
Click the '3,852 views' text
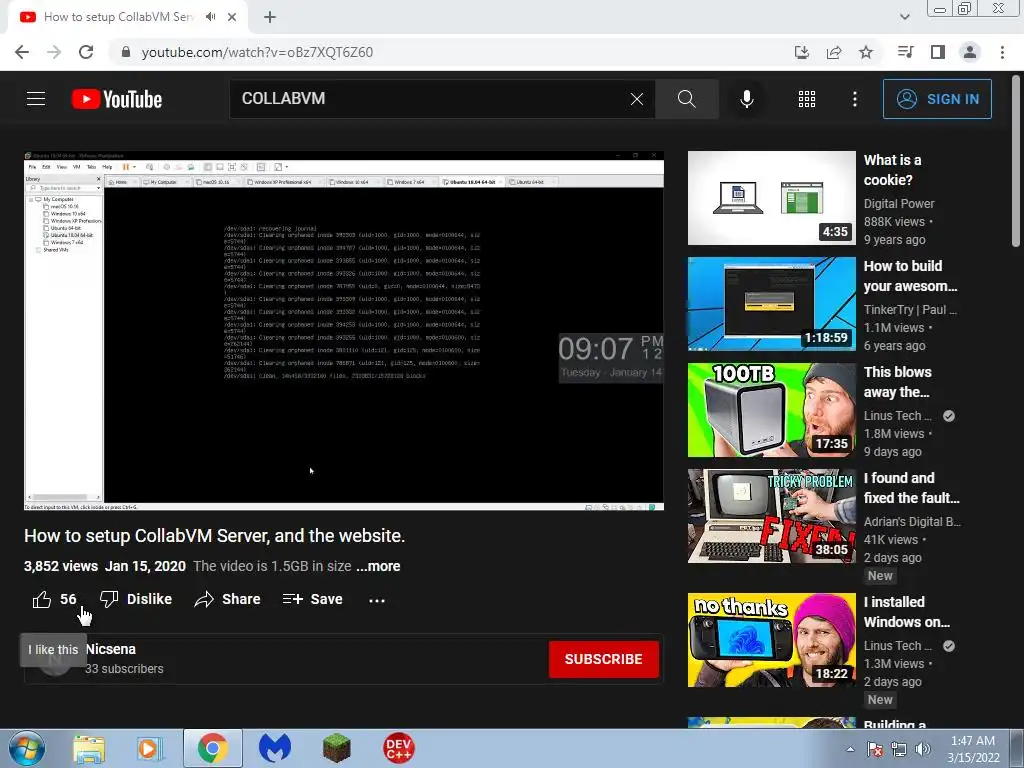tap(61, 566)
